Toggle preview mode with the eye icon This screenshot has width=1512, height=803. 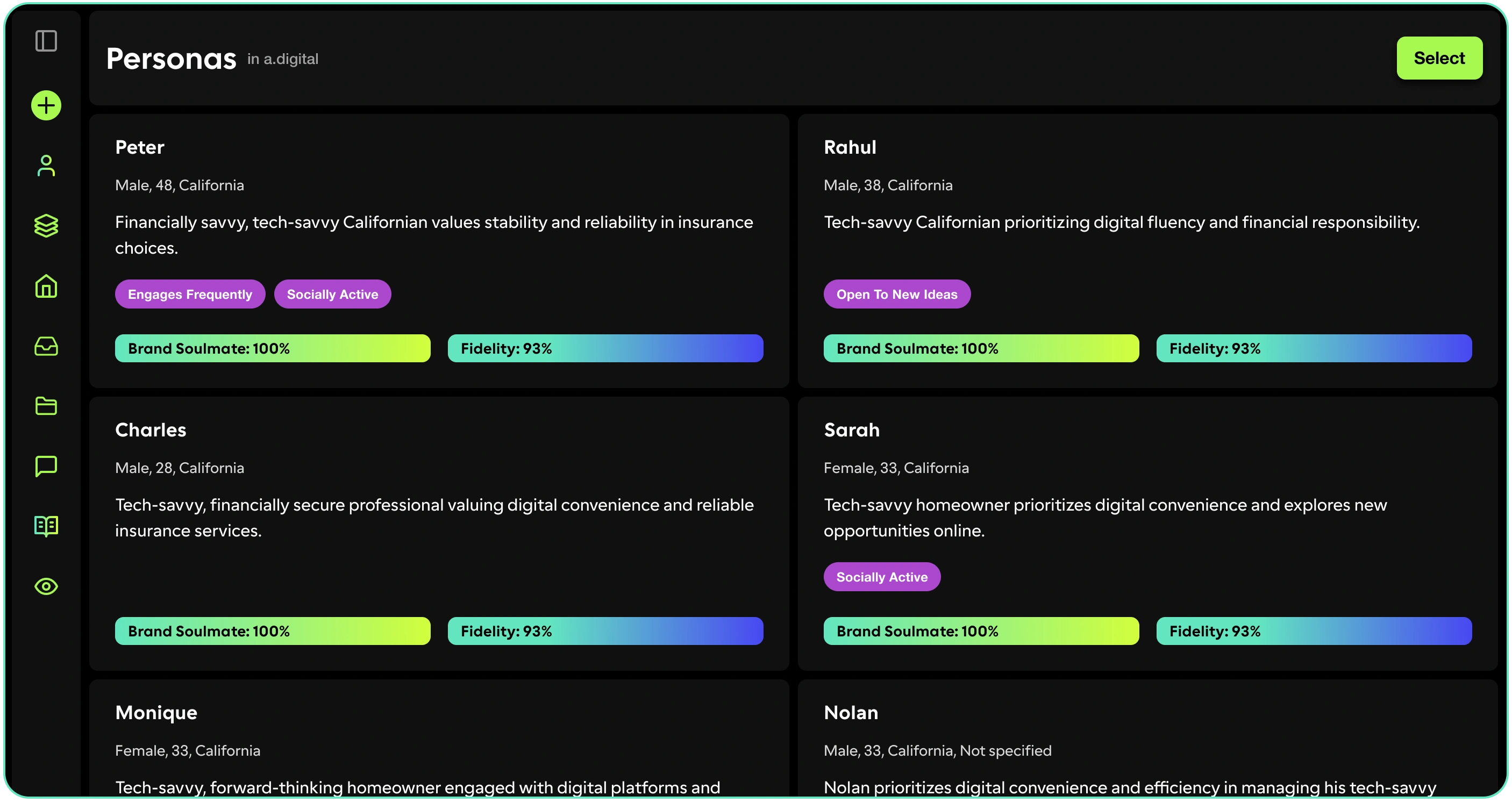coord(46,586)
